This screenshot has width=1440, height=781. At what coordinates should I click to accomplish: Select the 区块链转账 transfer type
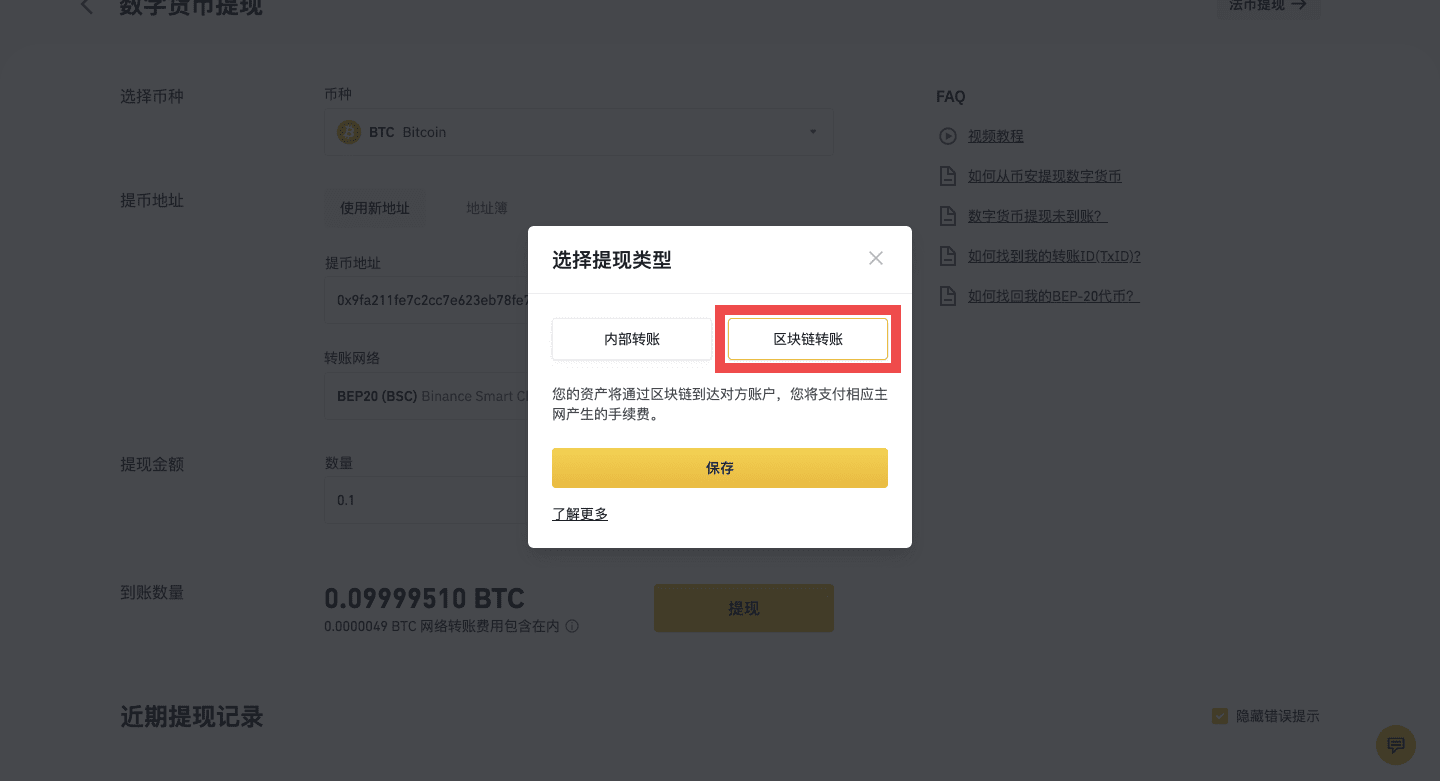click(x=808, y=339)
